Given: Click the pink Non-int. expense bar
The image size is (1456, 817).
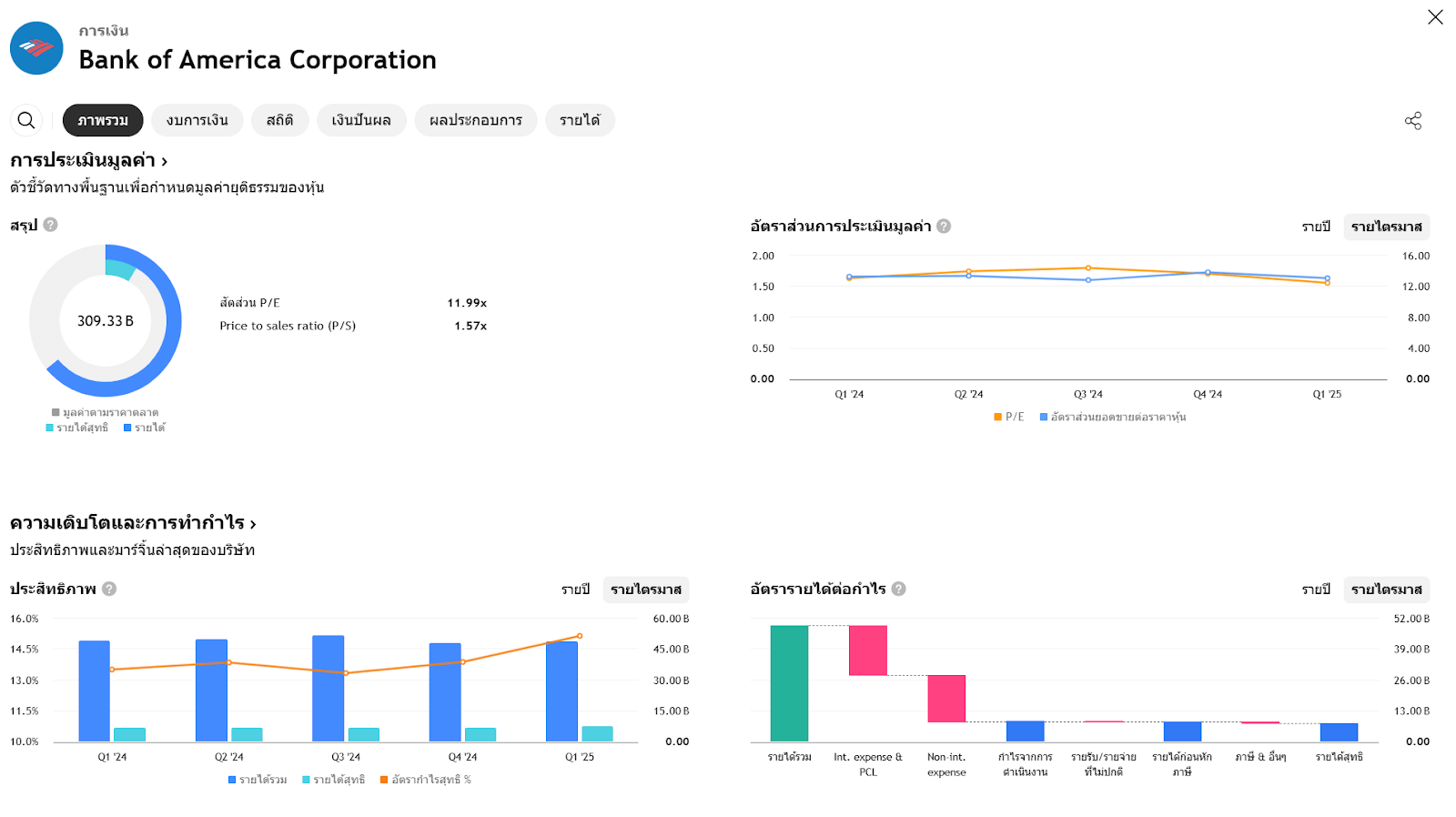Looking at the screenshot, I should (946, 699).
